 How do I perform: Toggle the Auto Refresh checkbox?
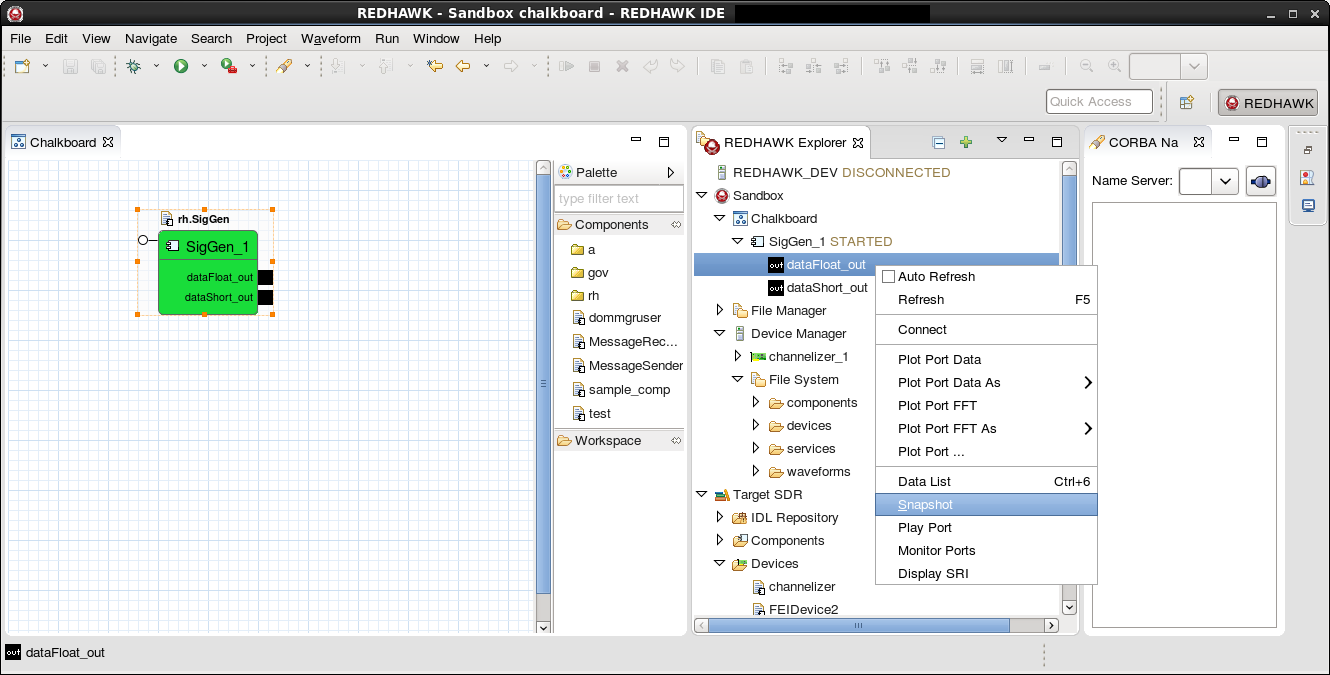888,277
